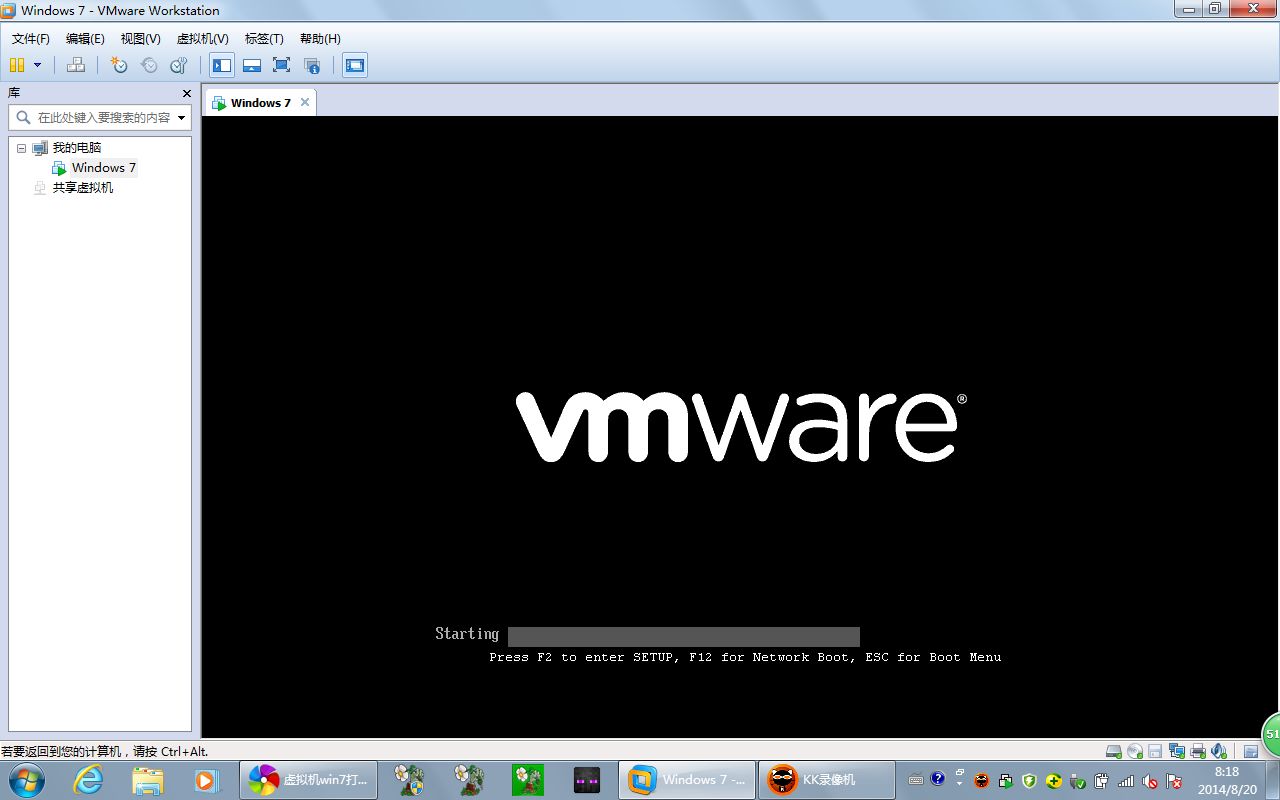Click the CD/DVD drive status icon
The width and height of the screenshot is (1280, 800).
(1134, 751)
